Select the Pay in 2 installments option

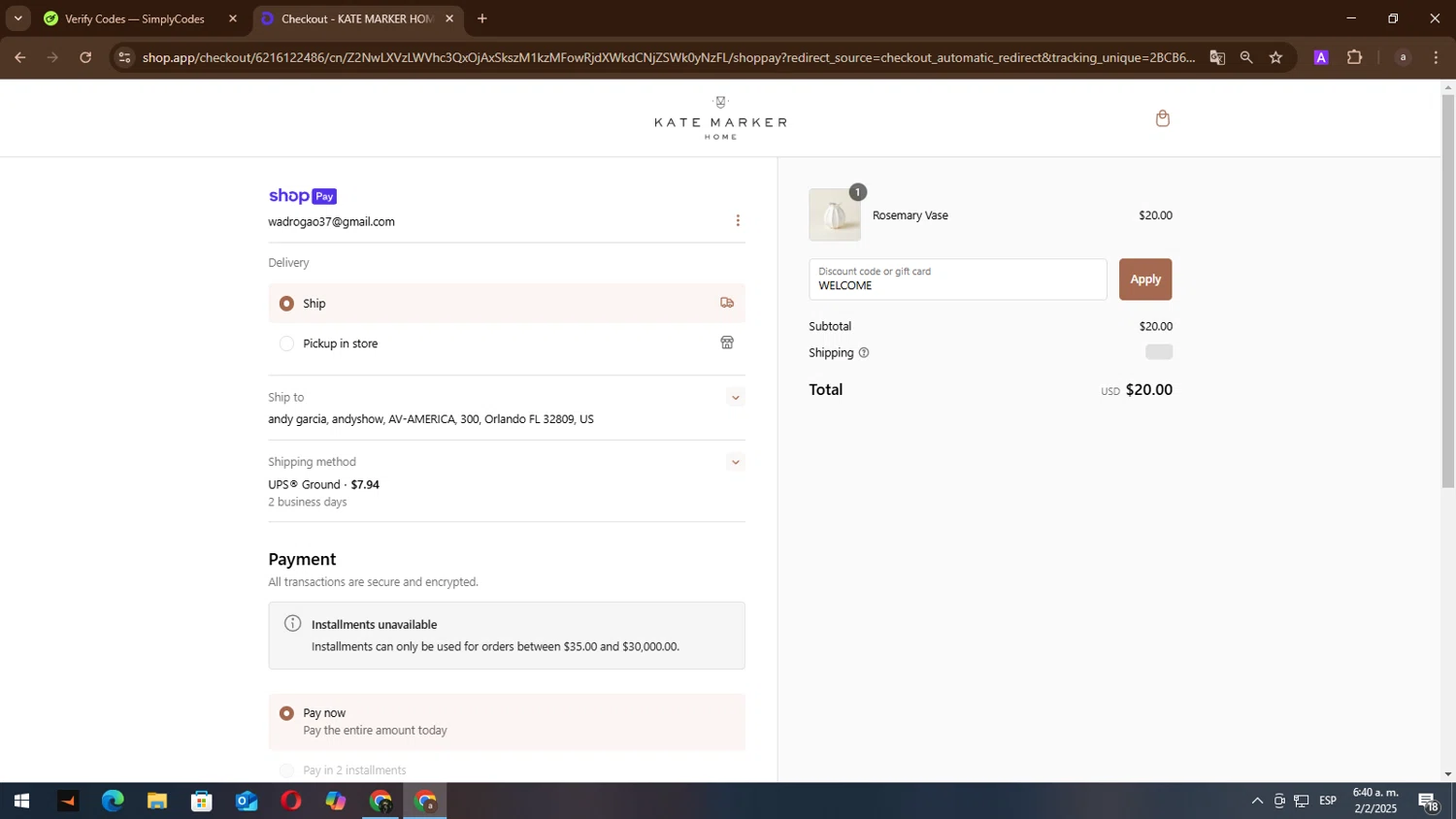(x=286, y=770)
